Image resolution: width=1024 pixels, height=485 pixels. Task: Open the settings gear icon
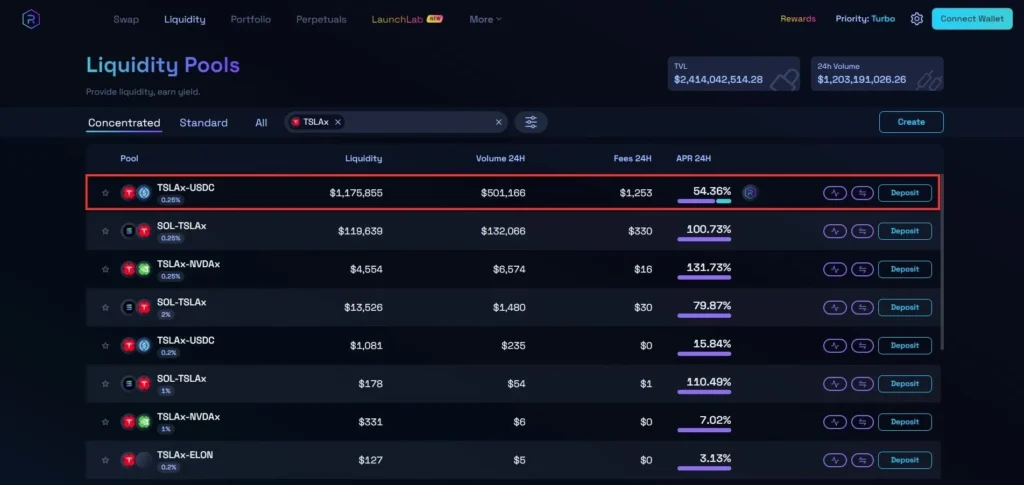pos(916,19)
